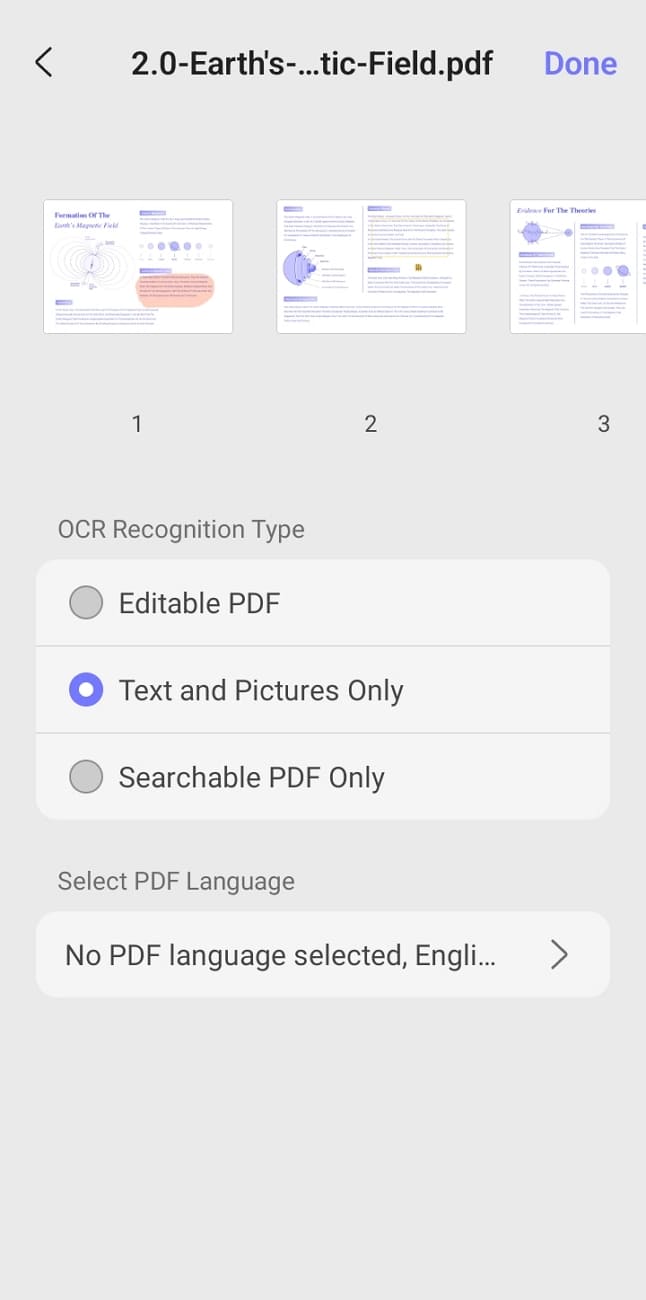Viewport: 646px width, 1300px height.
Task: Tap the 2.0-Earth's Magnetic Field filename
Action: click(311, 63)
